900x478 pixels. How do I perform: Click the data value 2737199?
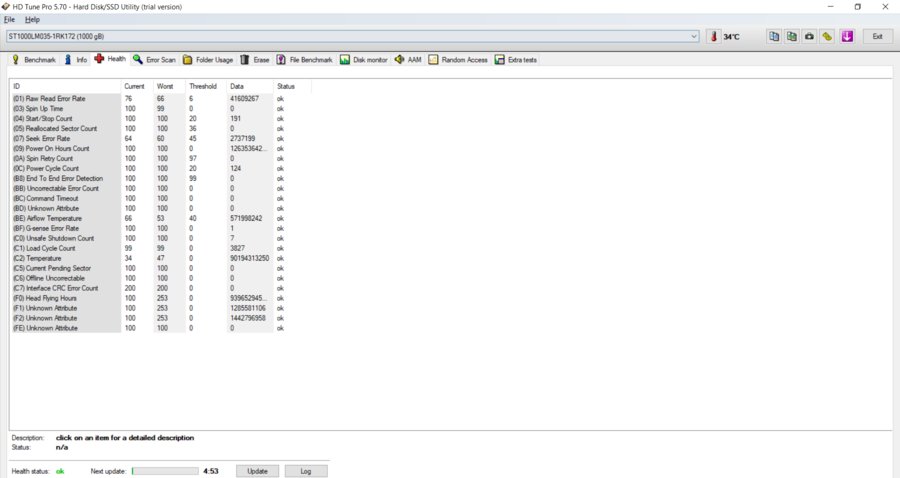[243, 138]
